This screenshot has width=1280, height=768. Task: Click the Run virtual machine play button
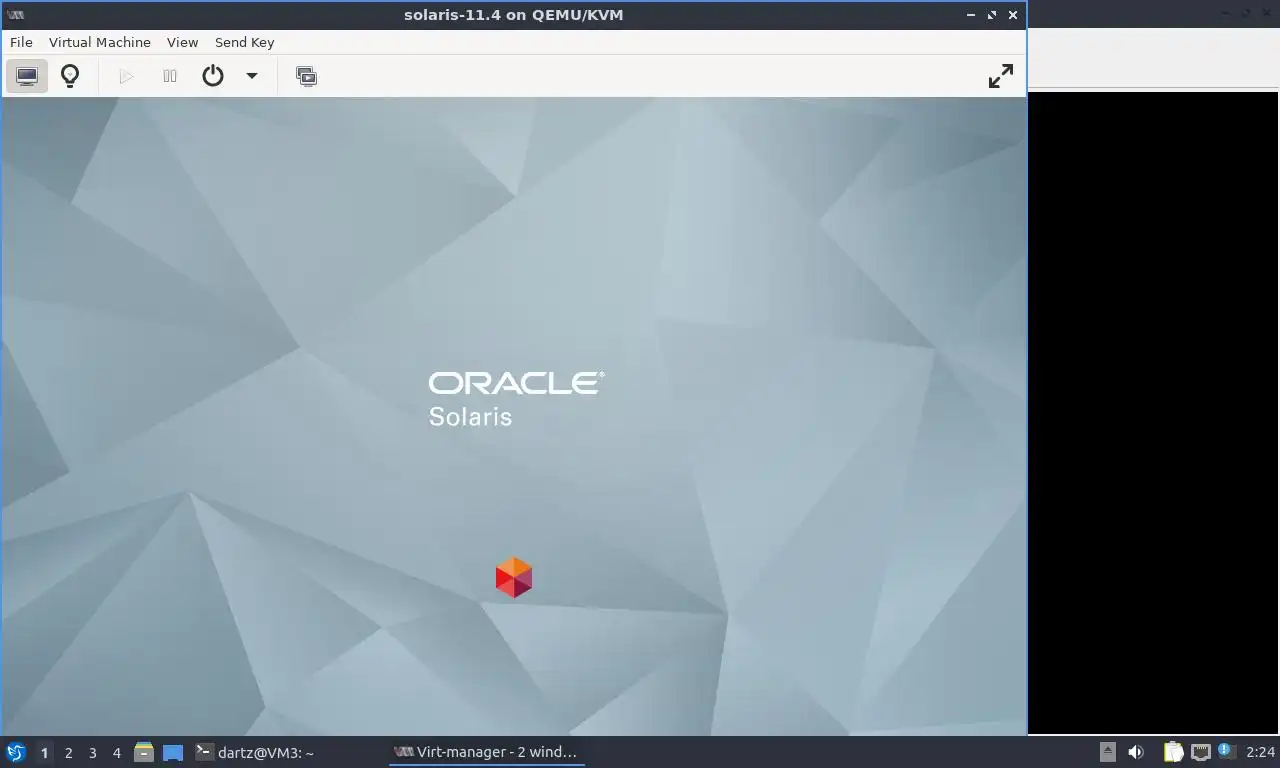point(126,76)
